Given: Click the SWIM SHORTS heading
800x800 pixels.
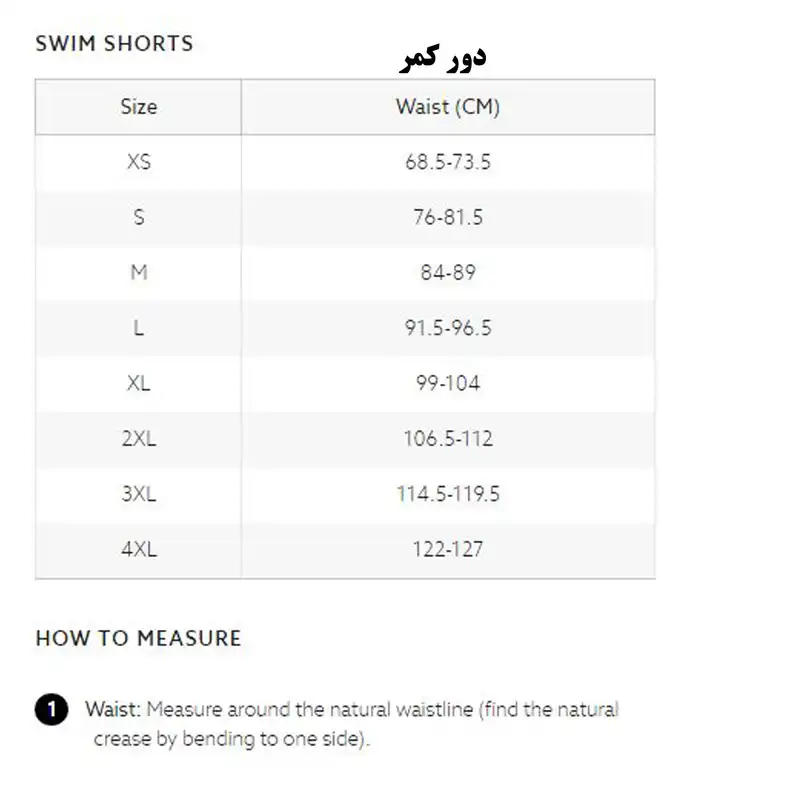Looking at the screenshot, I should point(114,43).
